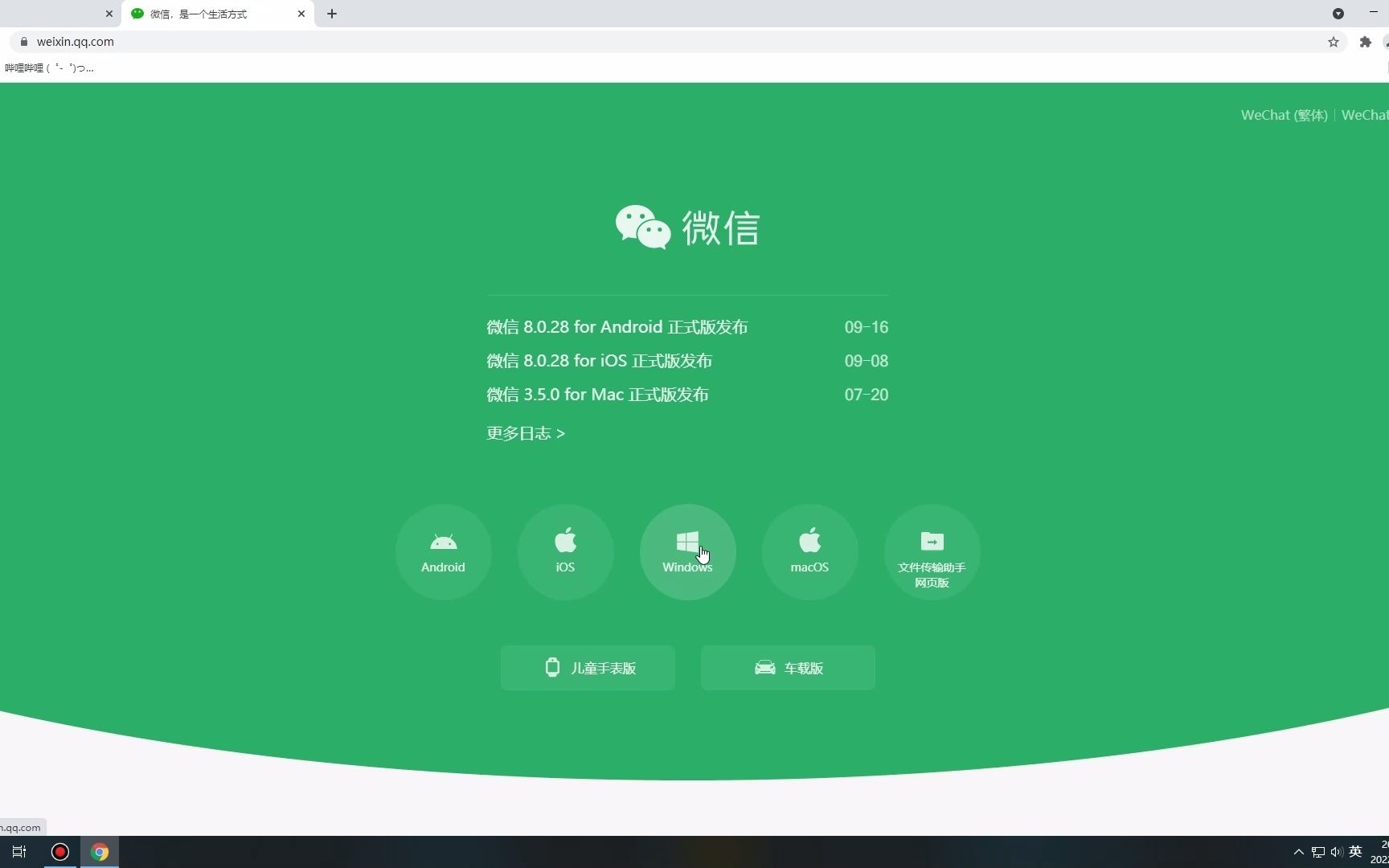
Task: Bookmark this page with the star
Action: (1334, 42)
